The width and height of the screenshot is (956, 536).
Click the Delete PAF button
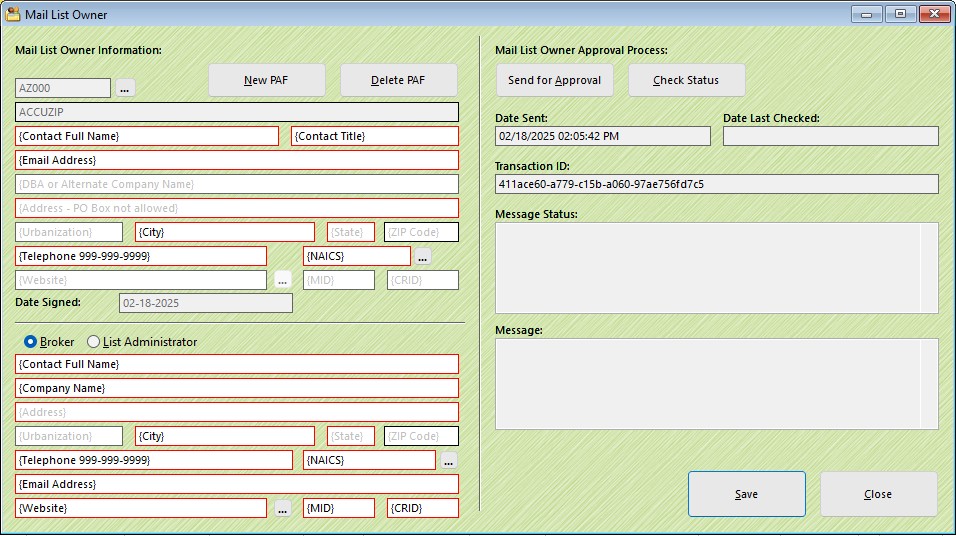point(398,80)
